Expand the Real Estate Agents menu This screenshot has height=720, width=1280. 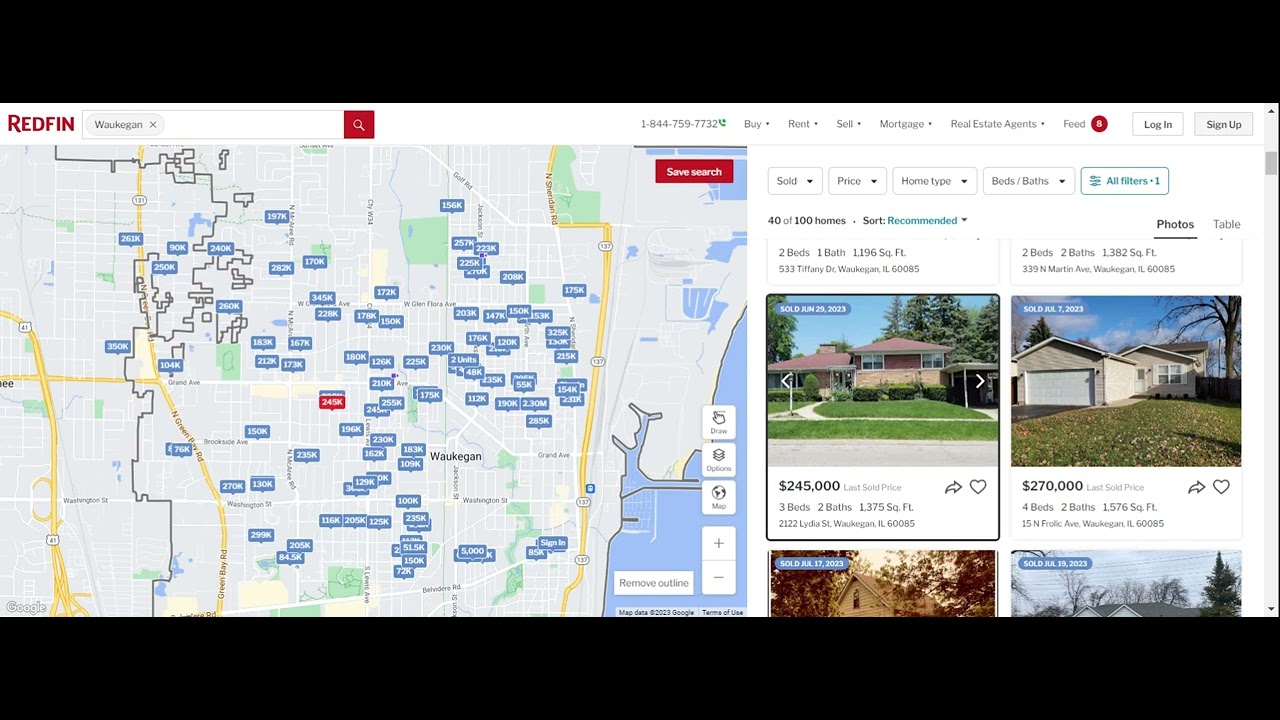point(998,124)
